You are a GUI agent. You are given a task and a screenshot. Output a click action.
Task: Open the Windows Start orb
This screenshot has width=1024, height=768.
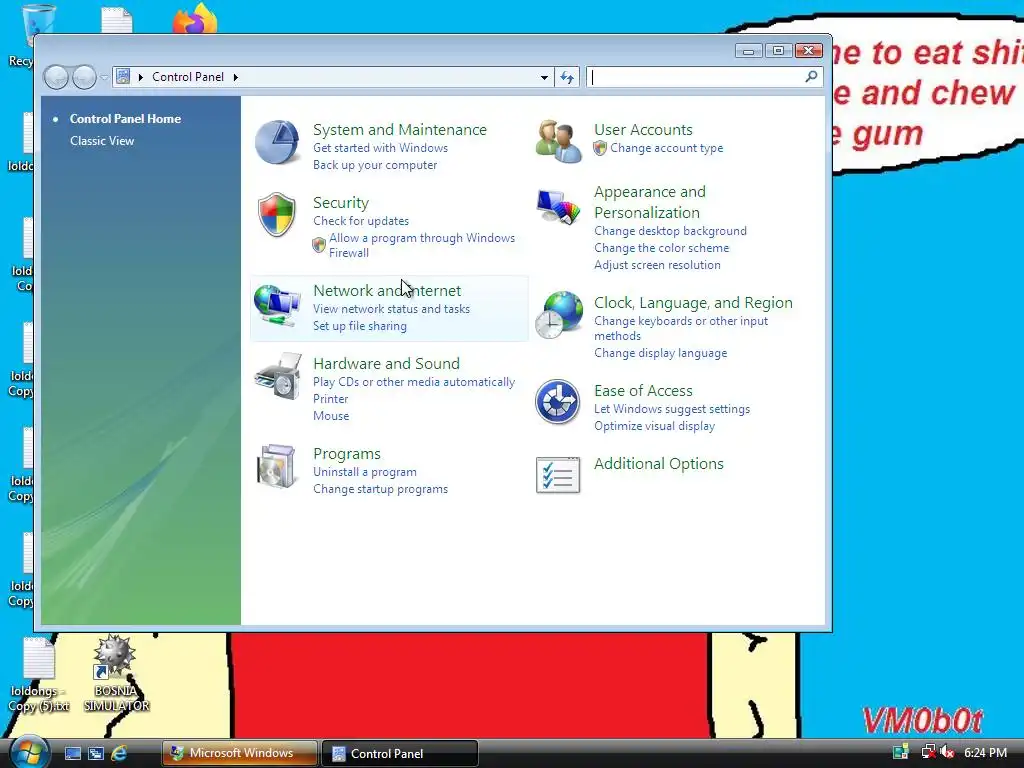pyautogui.click(x=30, y=752)
